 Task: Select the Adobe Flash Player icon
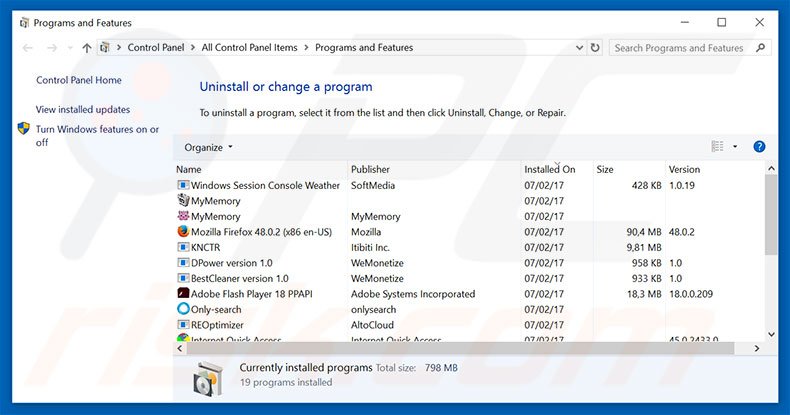[183, 293]
